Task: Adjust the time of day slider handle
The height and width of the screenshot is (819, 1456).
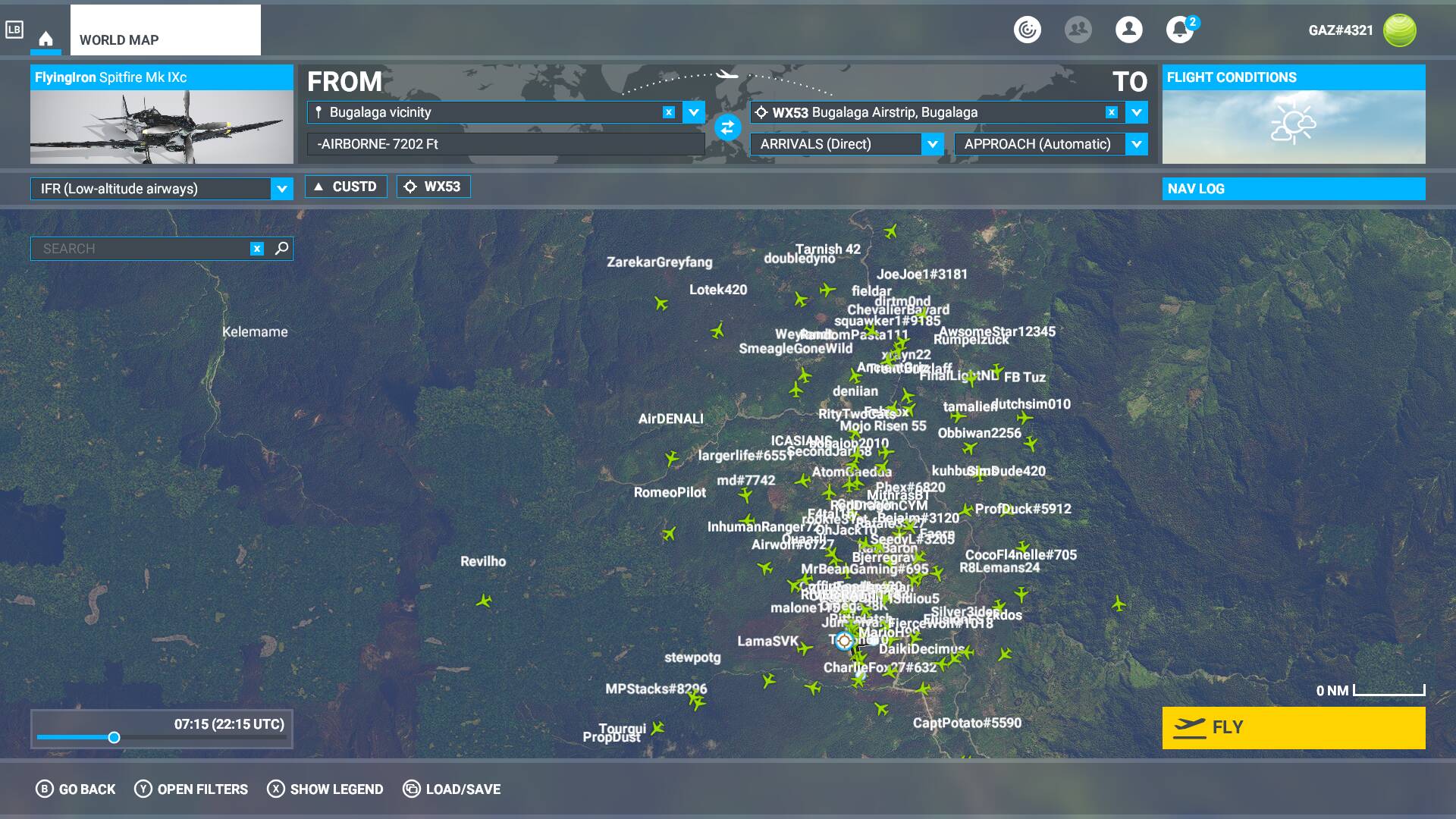Action: point(114,737)
